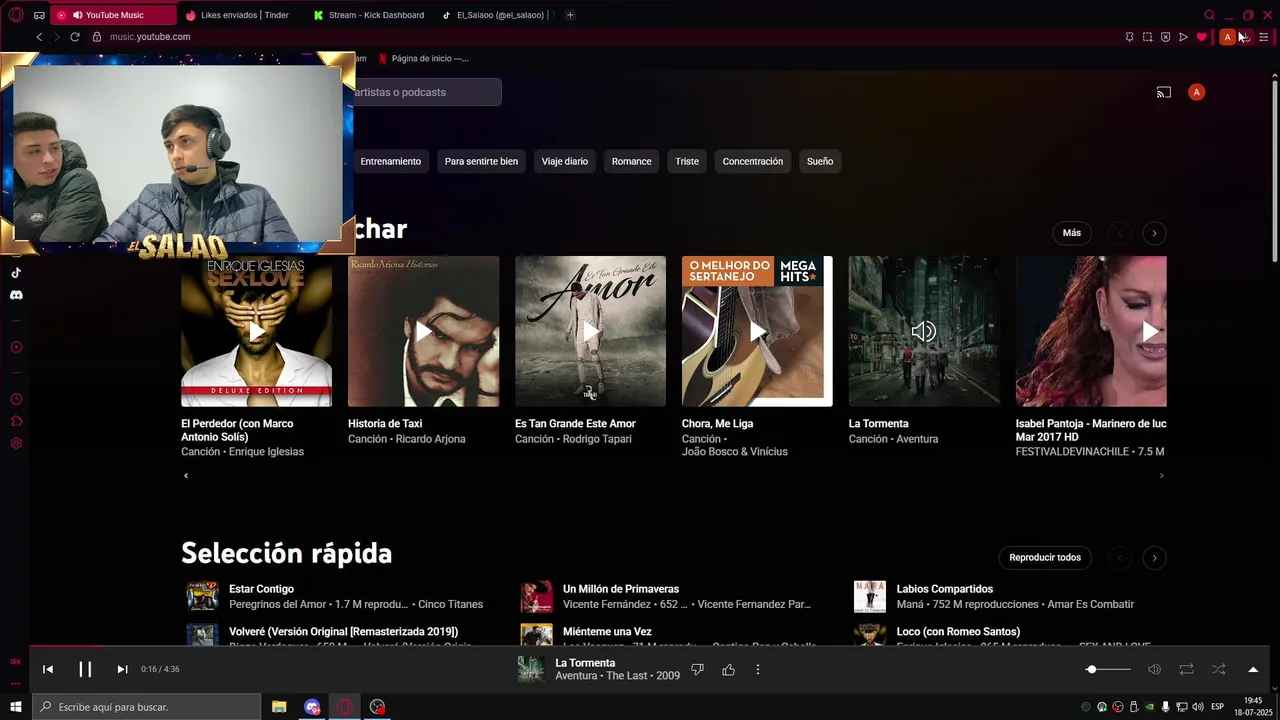Select the Sueño mood chip
Image resolution: width=1280 pixels, height=720 pixels.
point(820,161)
